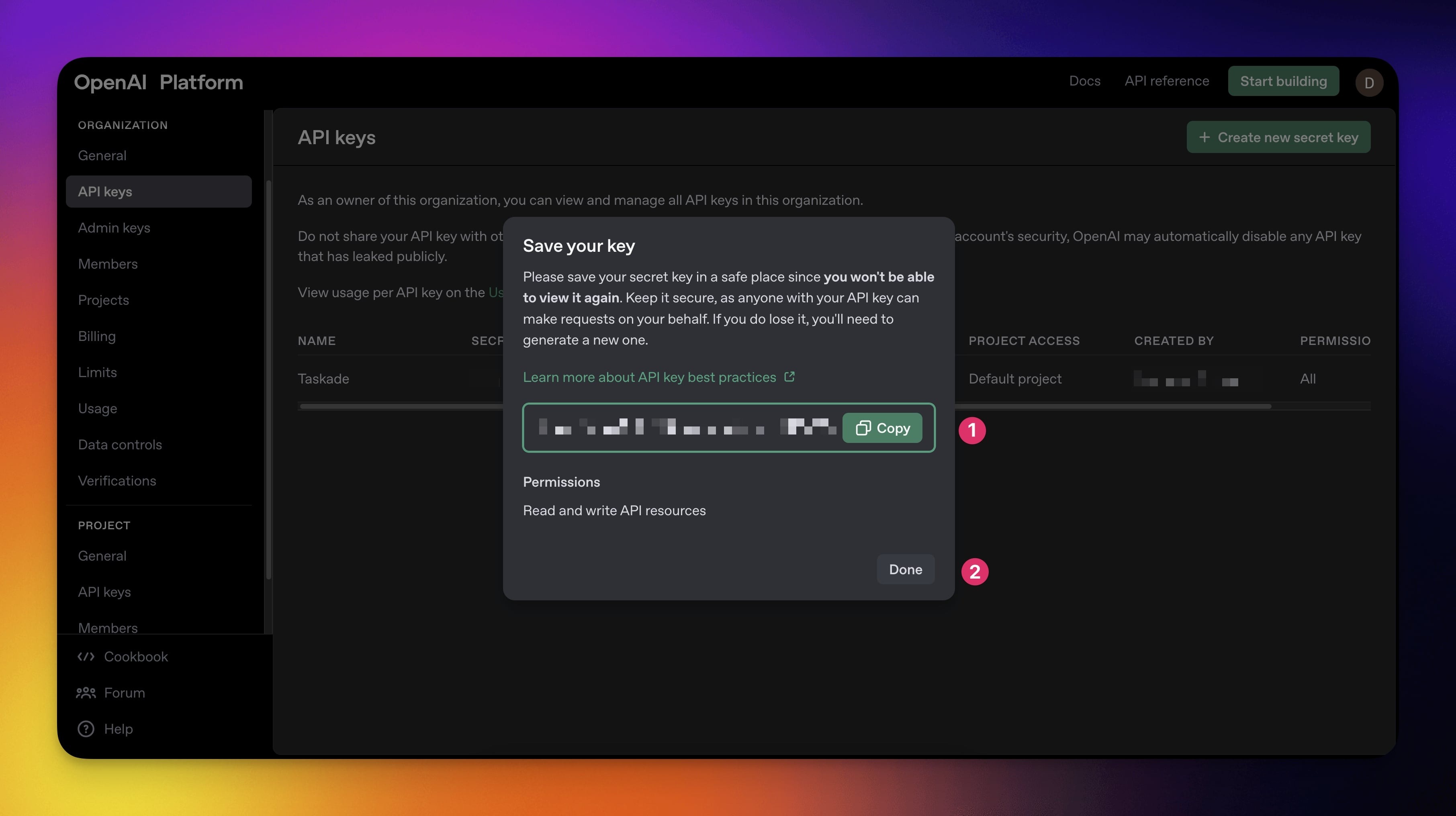
Task: Open Data controls settings
Action: [120, 445]
